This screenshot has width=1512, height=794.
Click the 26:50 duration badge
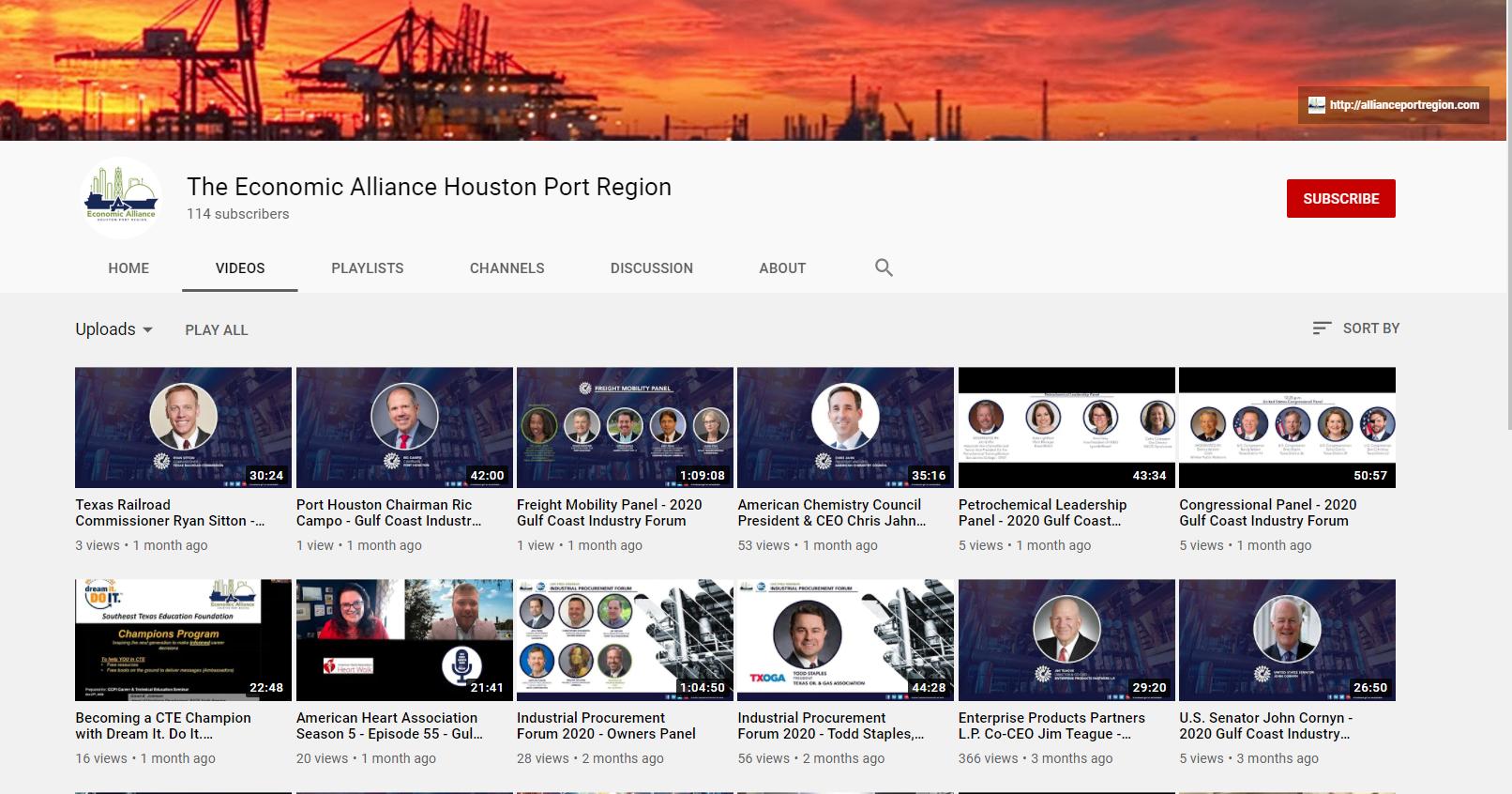[1370, 687]
